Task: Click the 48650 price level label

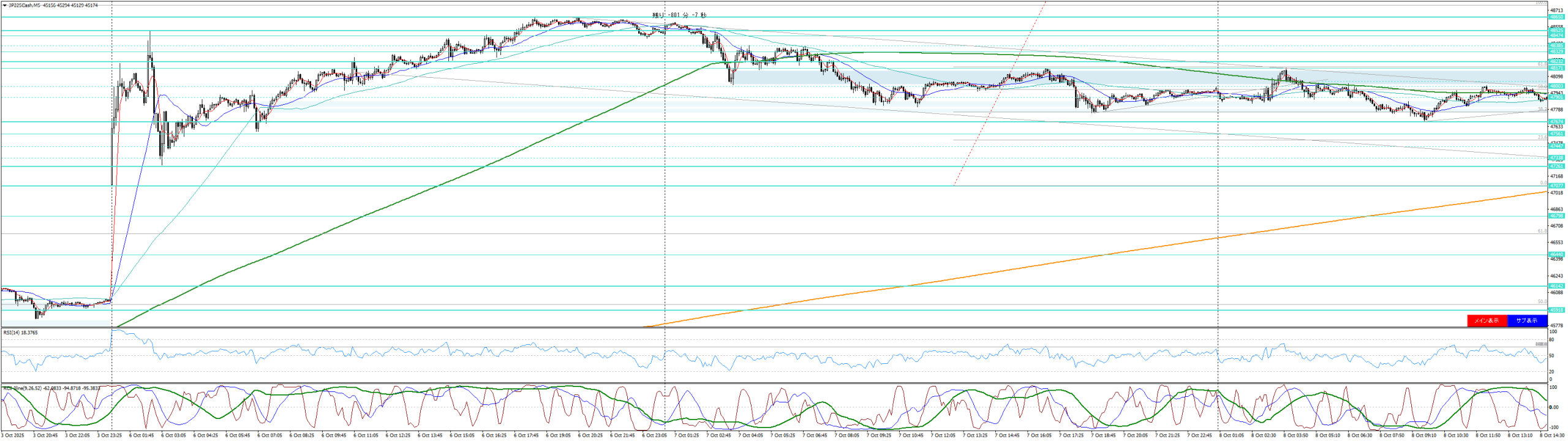Action: click(x=1556, y=17)
